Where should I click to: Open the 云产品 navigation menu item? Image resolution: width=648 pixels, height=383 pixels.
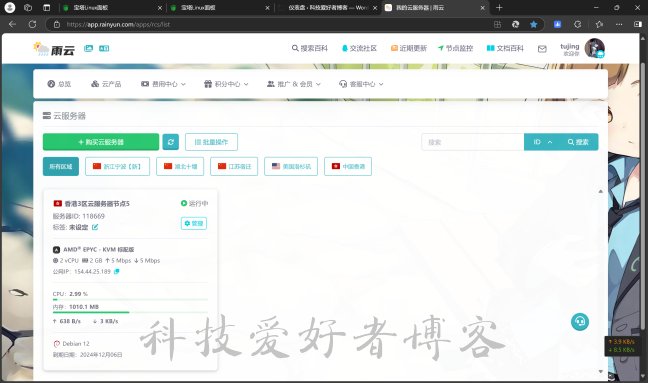tap(106, 84)
